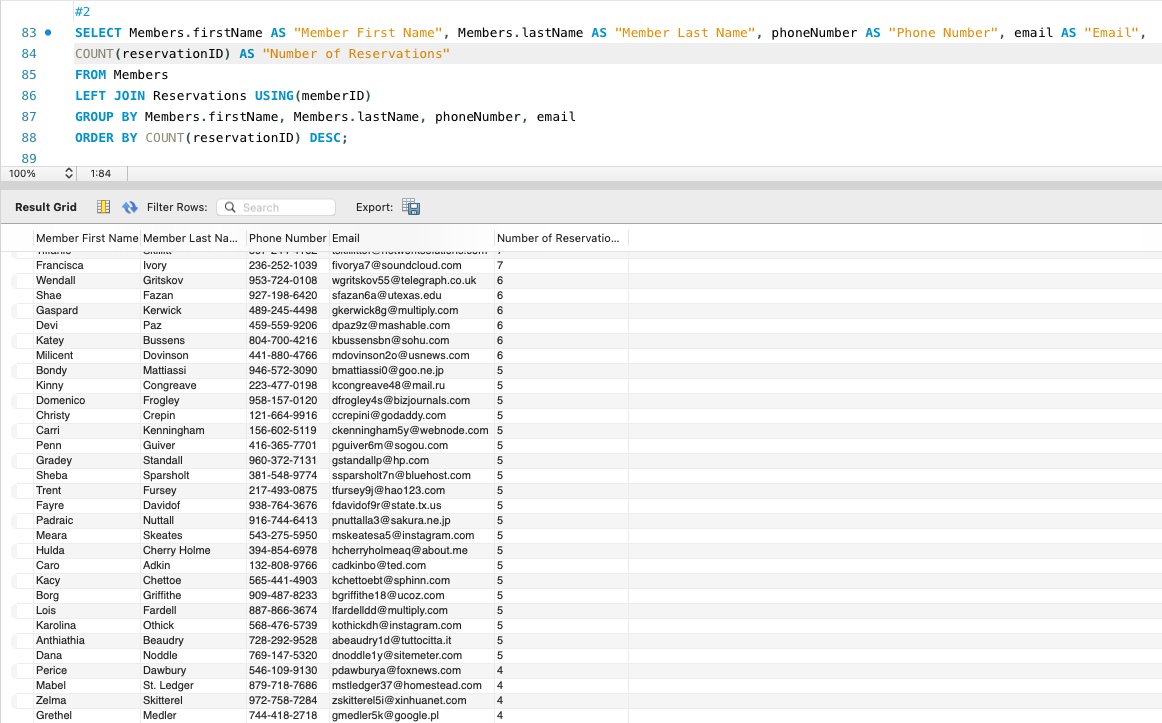This screenshot has width=1162, height=723.
Task: Click the wrap cell content icon beside Result Grid
Action: [104, 207]
